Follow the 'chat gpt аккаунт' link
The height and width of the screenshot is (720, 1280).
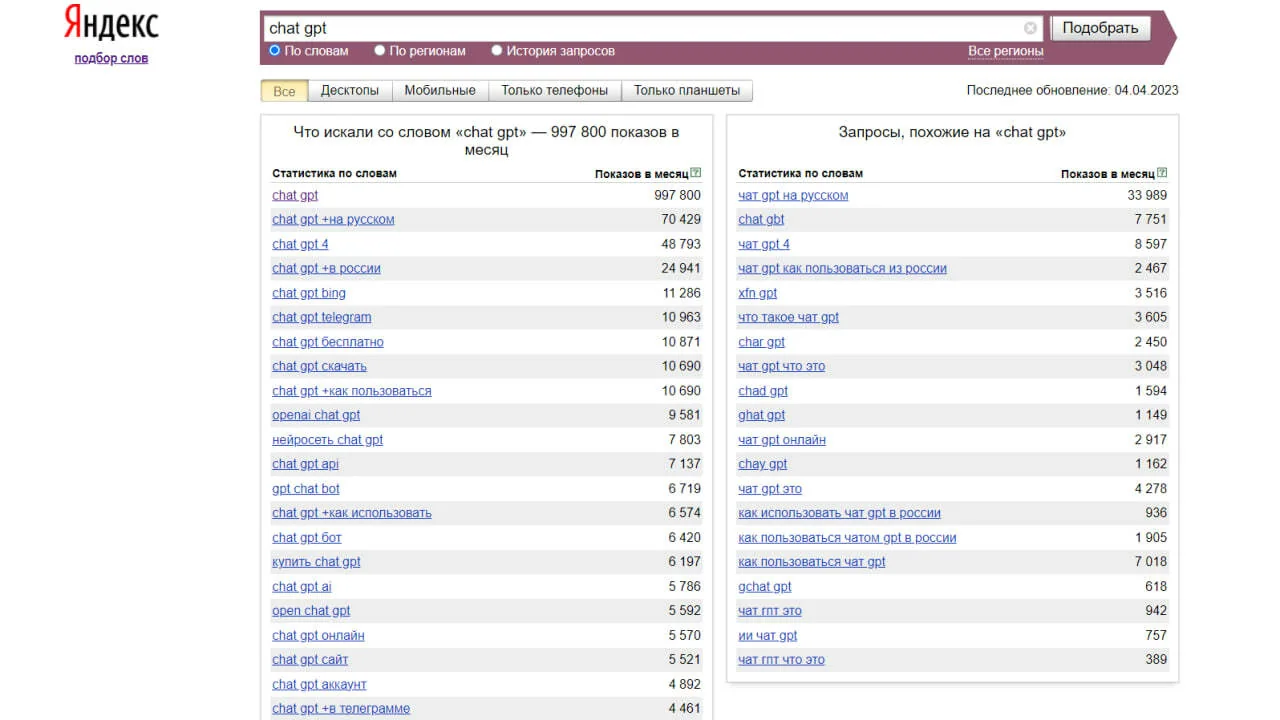click(319, 685)
